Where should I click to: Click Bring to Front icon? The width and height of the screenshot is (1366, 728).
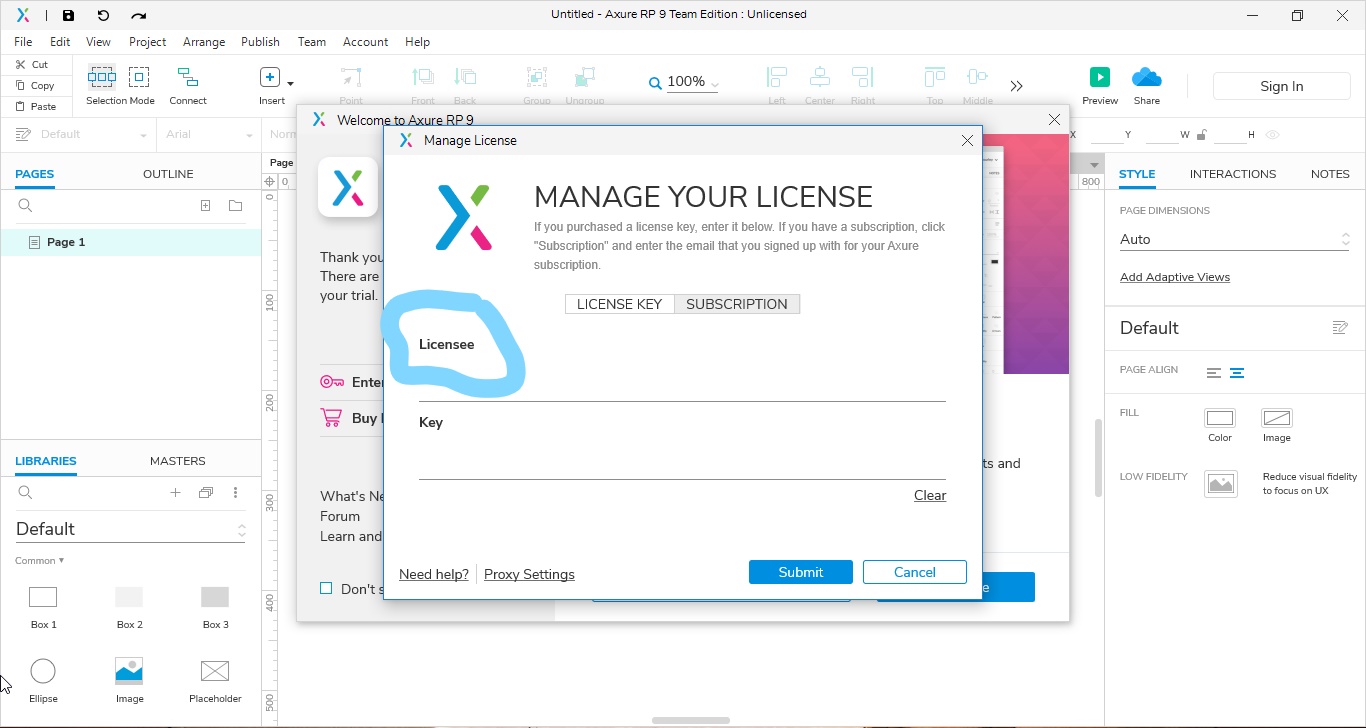(x=423, y=77)
